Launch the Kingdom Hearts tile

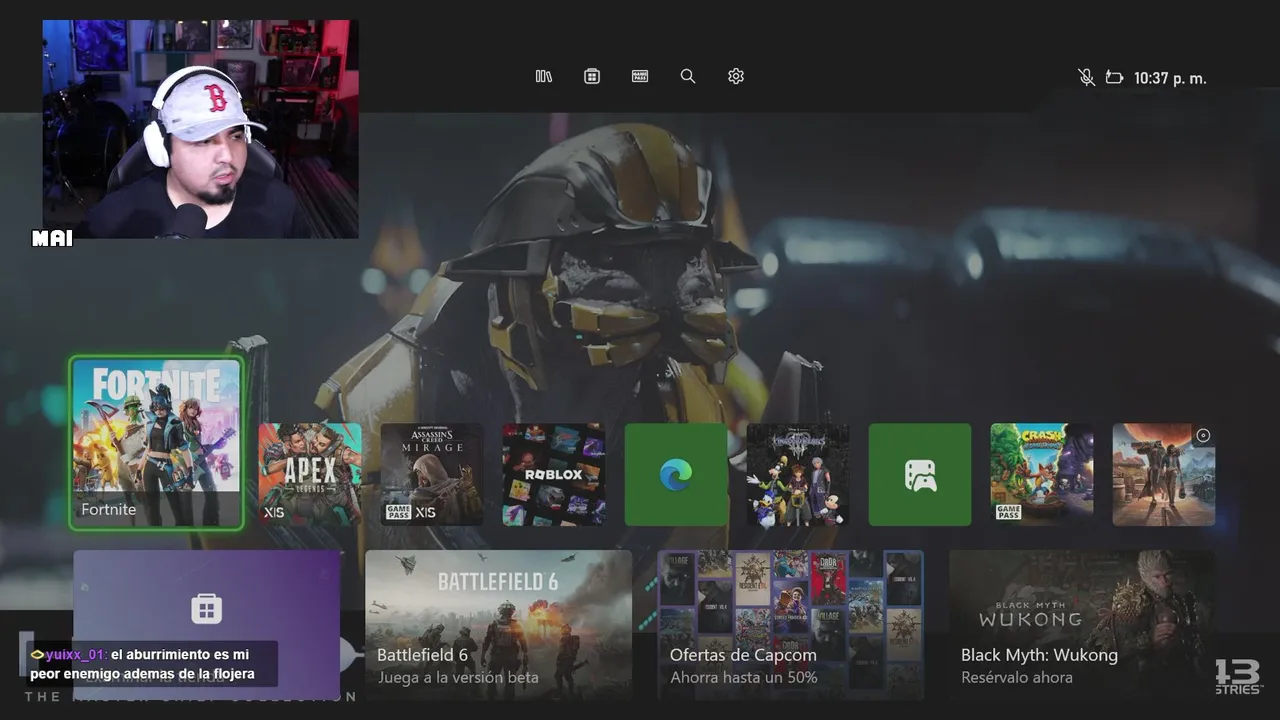pyautogui.click(x=798, y=474)
